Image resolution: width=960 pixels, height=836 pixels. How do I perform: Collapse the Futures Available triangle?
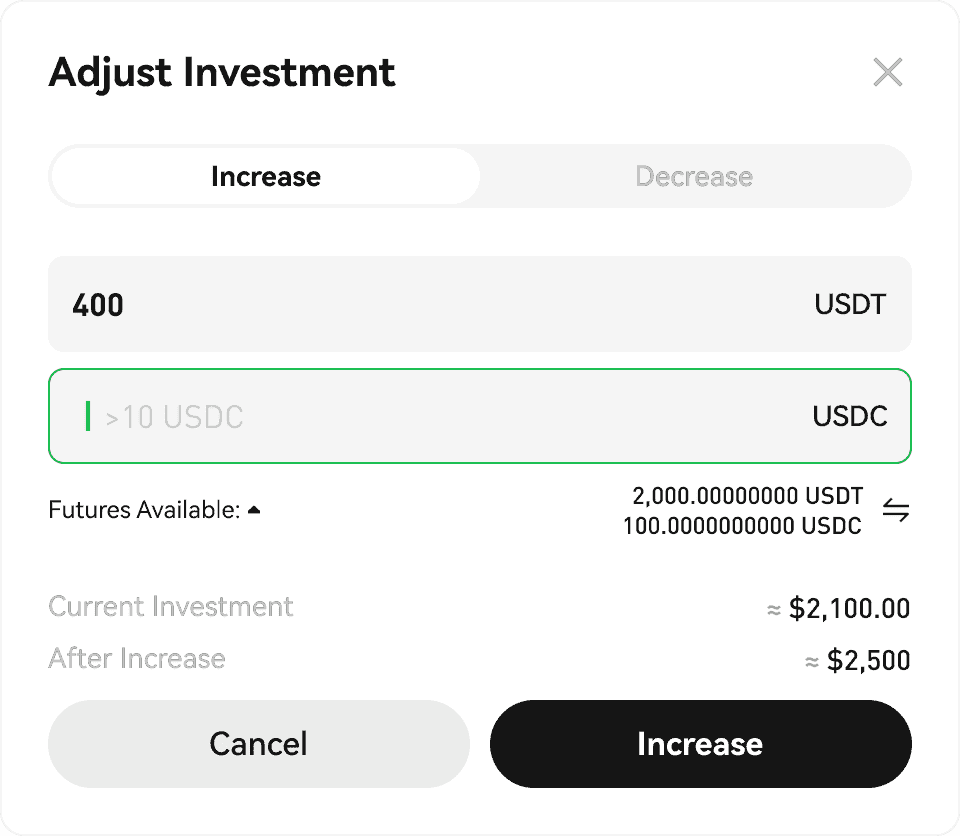click(255, 510)
